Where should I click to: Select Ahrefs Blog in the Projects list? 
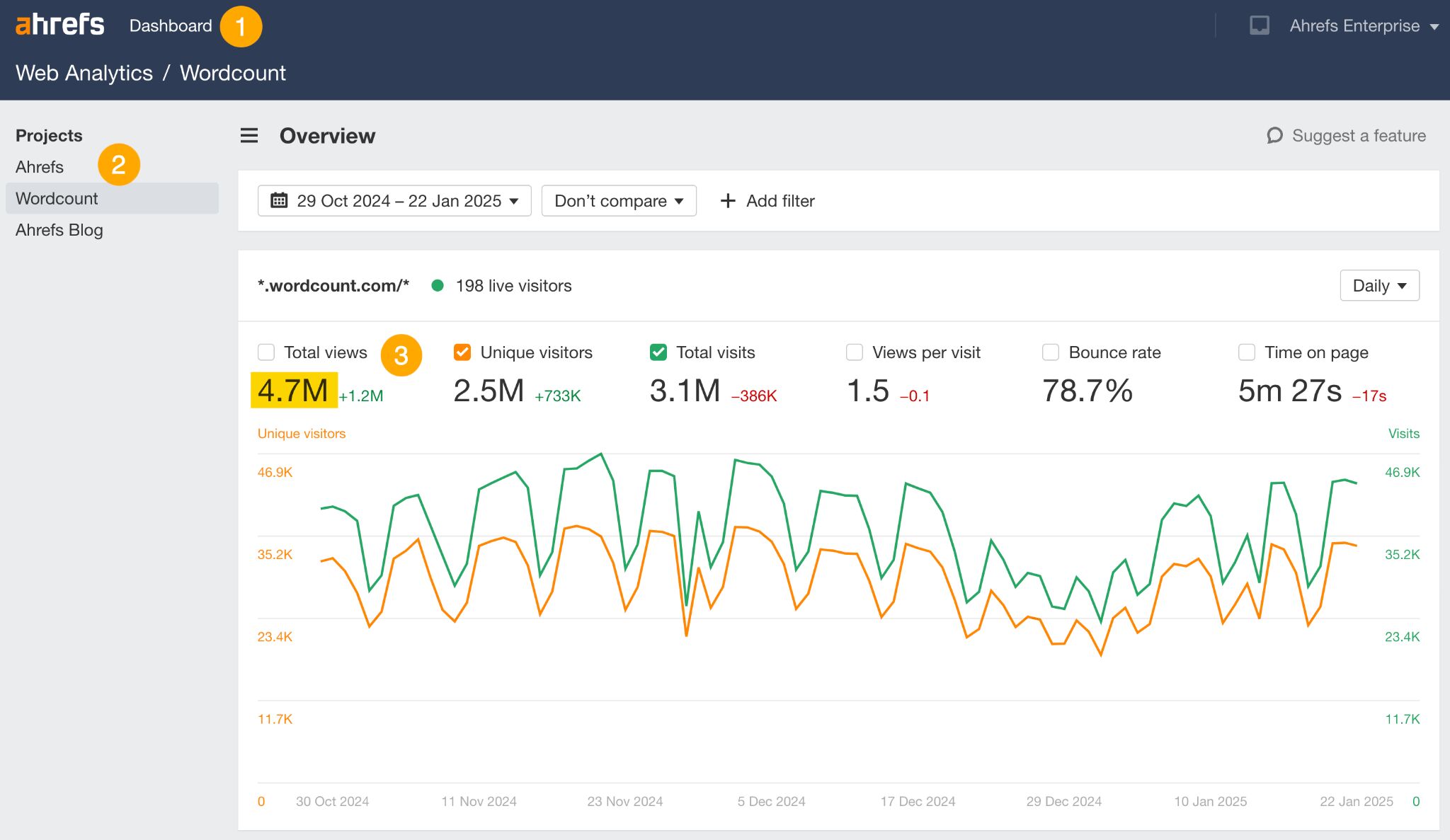point(59,229)
